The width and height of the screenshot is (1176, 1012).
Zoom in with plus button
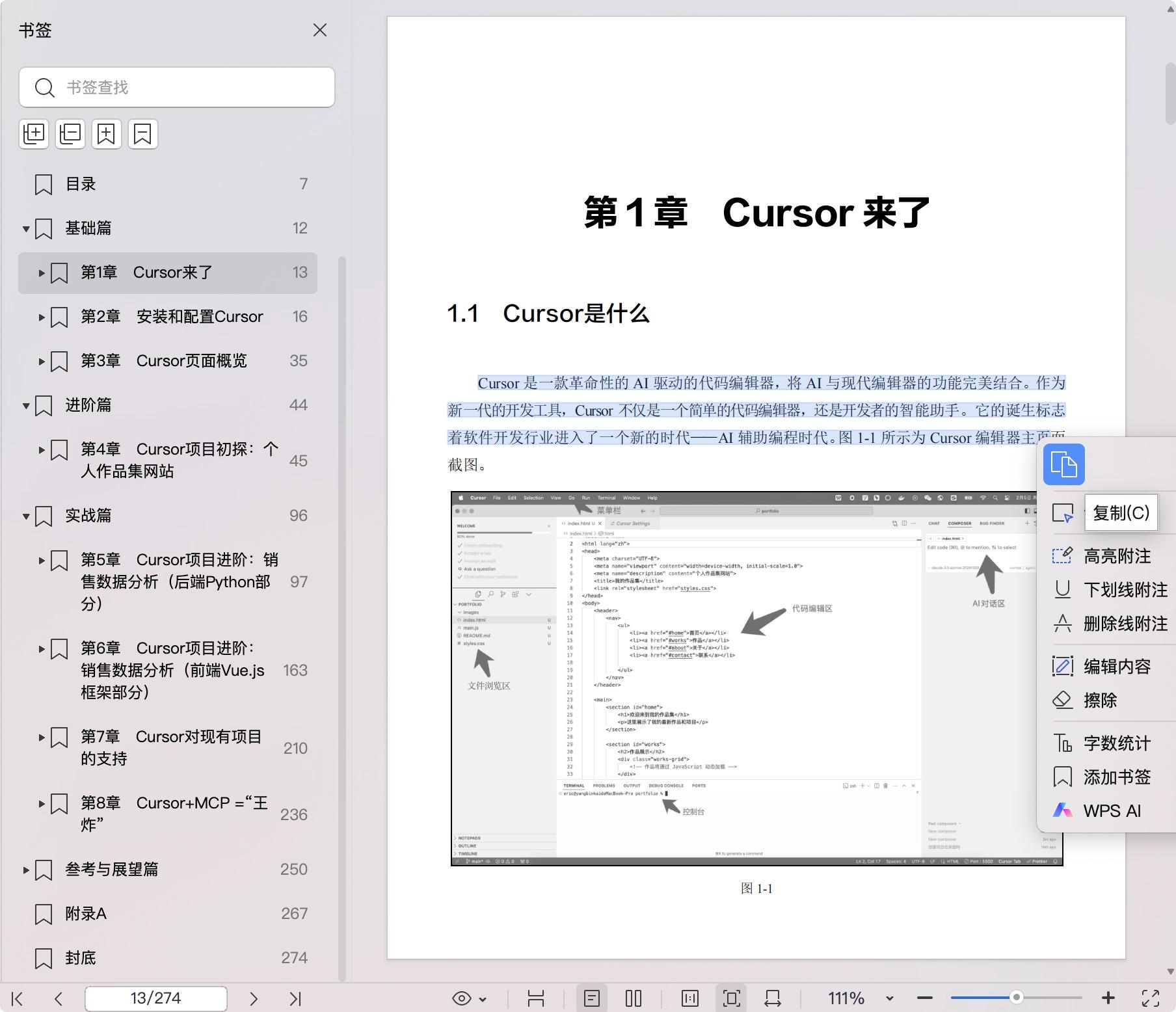tap(1109, 998)
